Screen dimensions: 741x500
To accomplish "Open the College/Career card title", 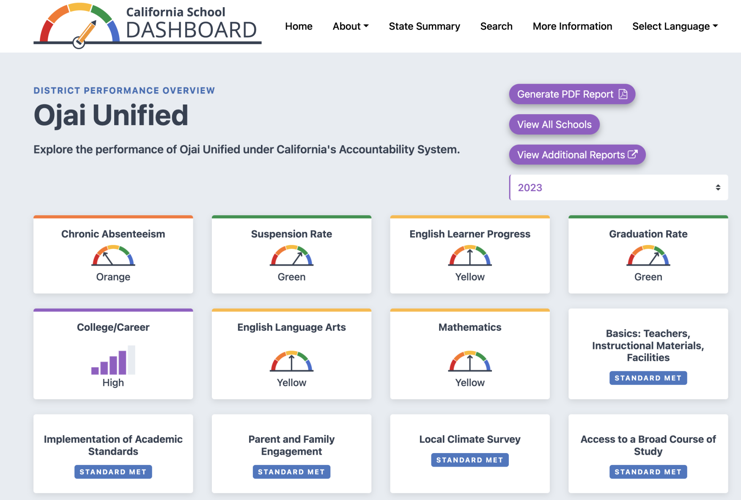I will 113,327.
